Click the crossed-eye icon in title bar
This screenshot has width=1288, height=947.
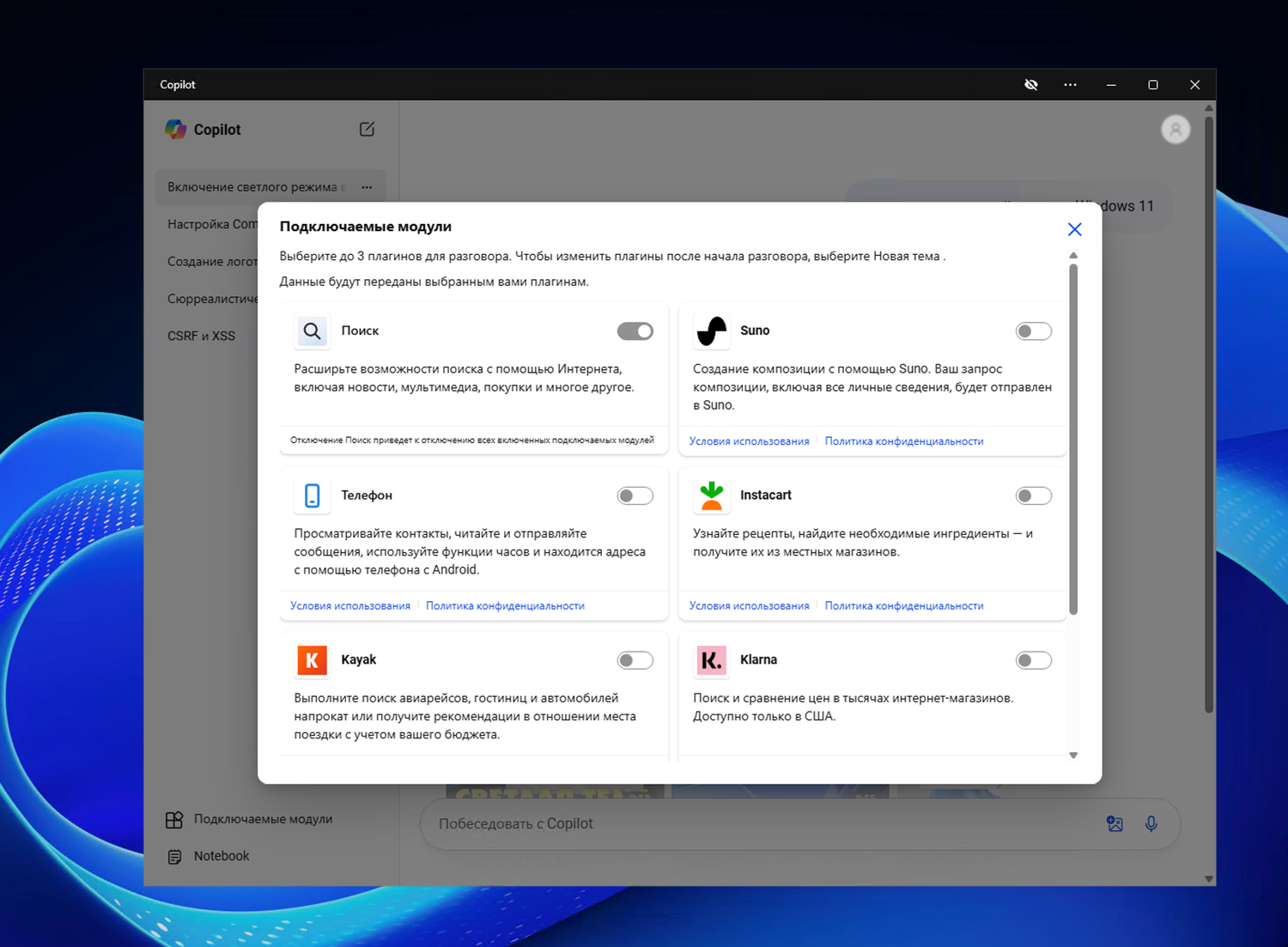click(x=1031, y=85)
